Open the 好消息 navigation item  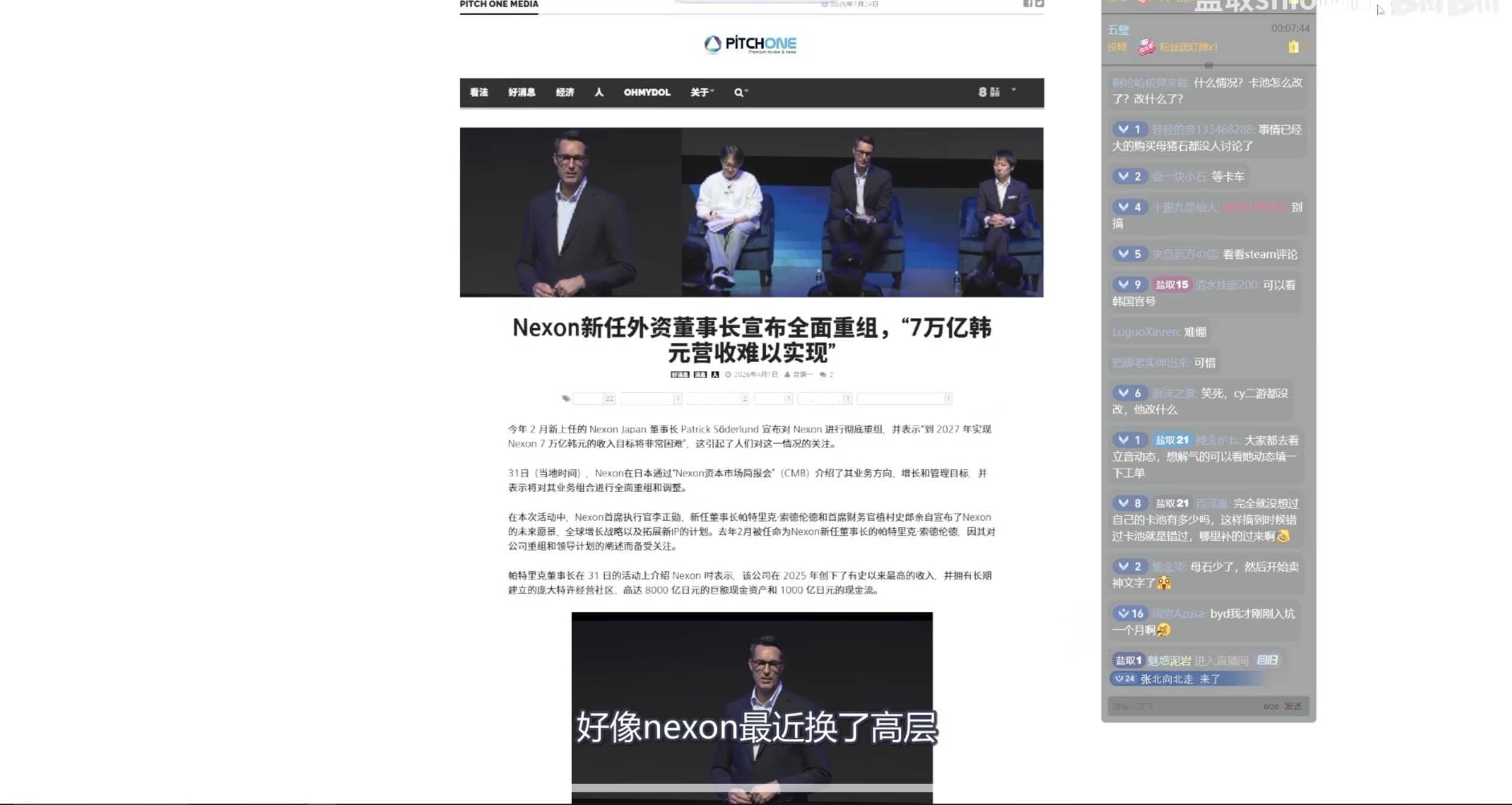pyautogui.click(x=522, y=92)
